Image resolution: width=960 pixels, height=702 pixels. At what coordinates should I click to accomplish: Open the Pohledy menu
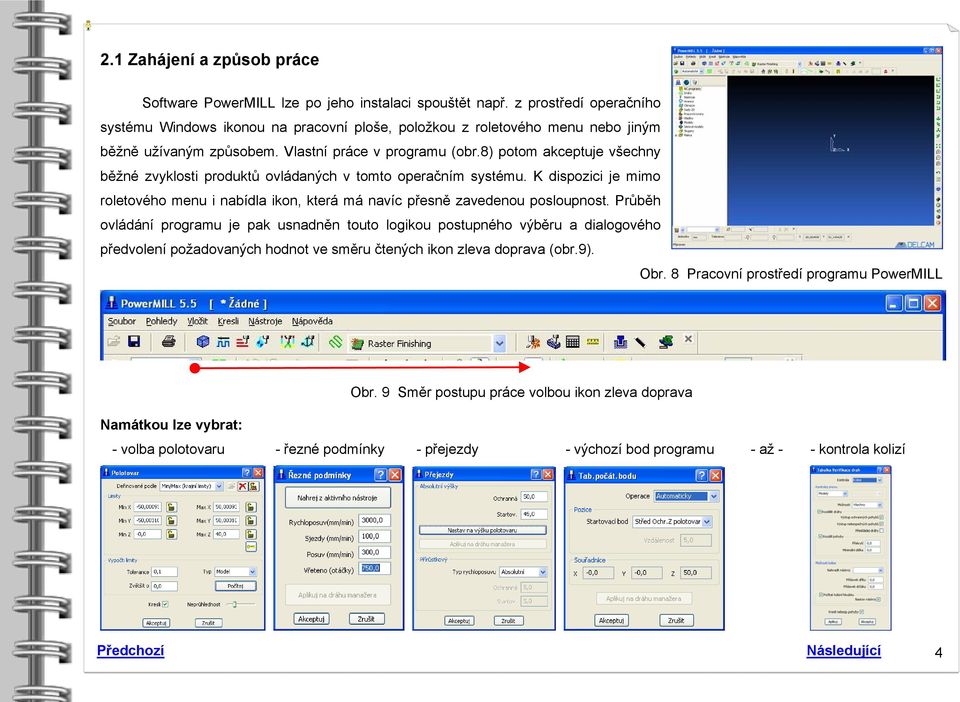click(161, 321)
